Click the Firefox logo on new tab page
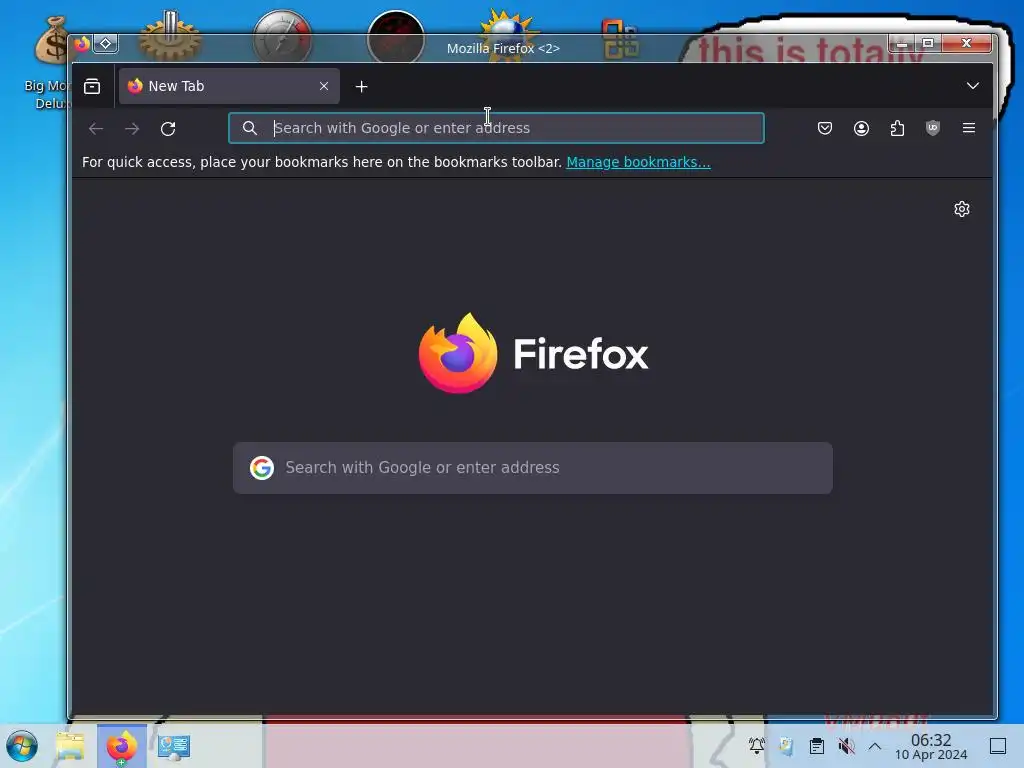Image resolution: width=1024 pixels, height=768 pixels. (533, 353)
